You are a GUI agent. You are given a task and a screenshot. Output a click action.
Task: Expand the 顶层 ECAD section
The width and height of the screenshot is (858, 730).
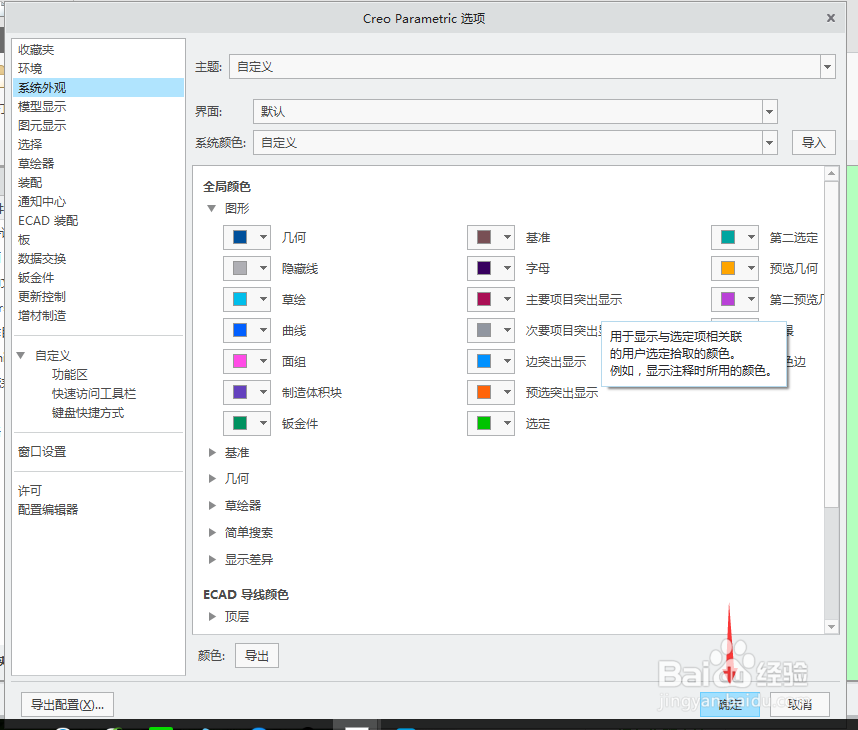[212, 617]
